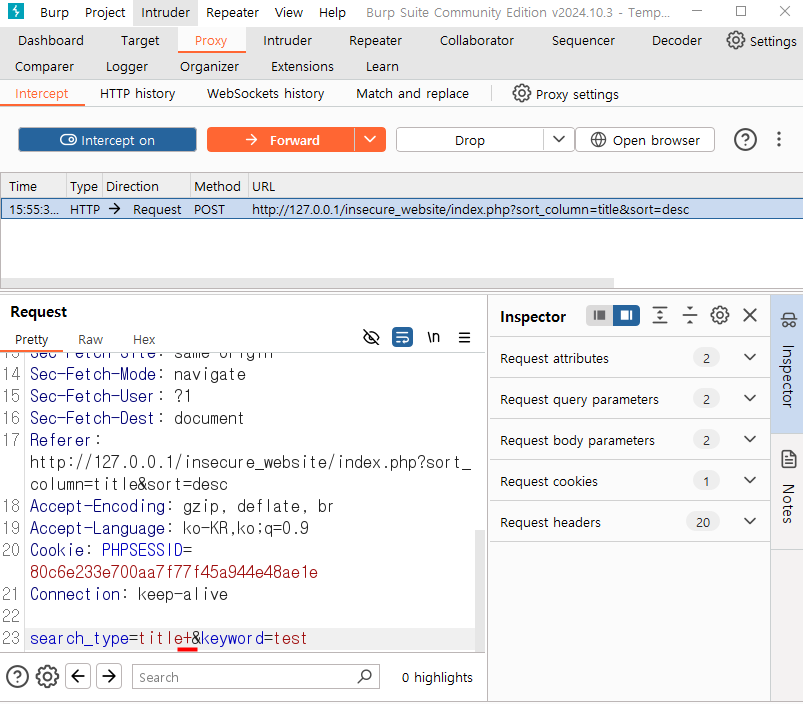Click search help question mark icon
This screenshot has width=803, height=704.
(x=17, y=676)
